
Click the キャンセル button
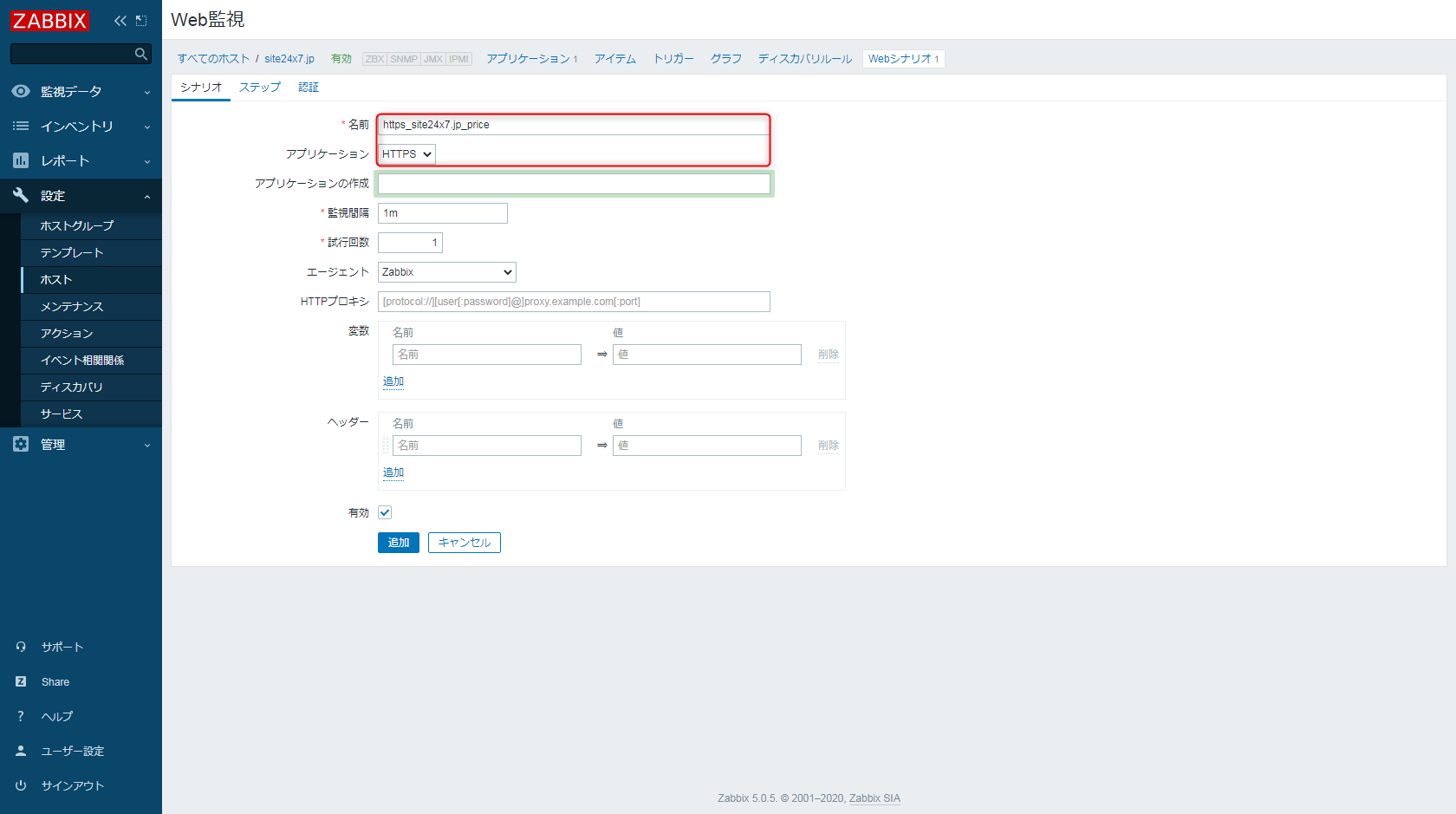click(x=465, y=543)
